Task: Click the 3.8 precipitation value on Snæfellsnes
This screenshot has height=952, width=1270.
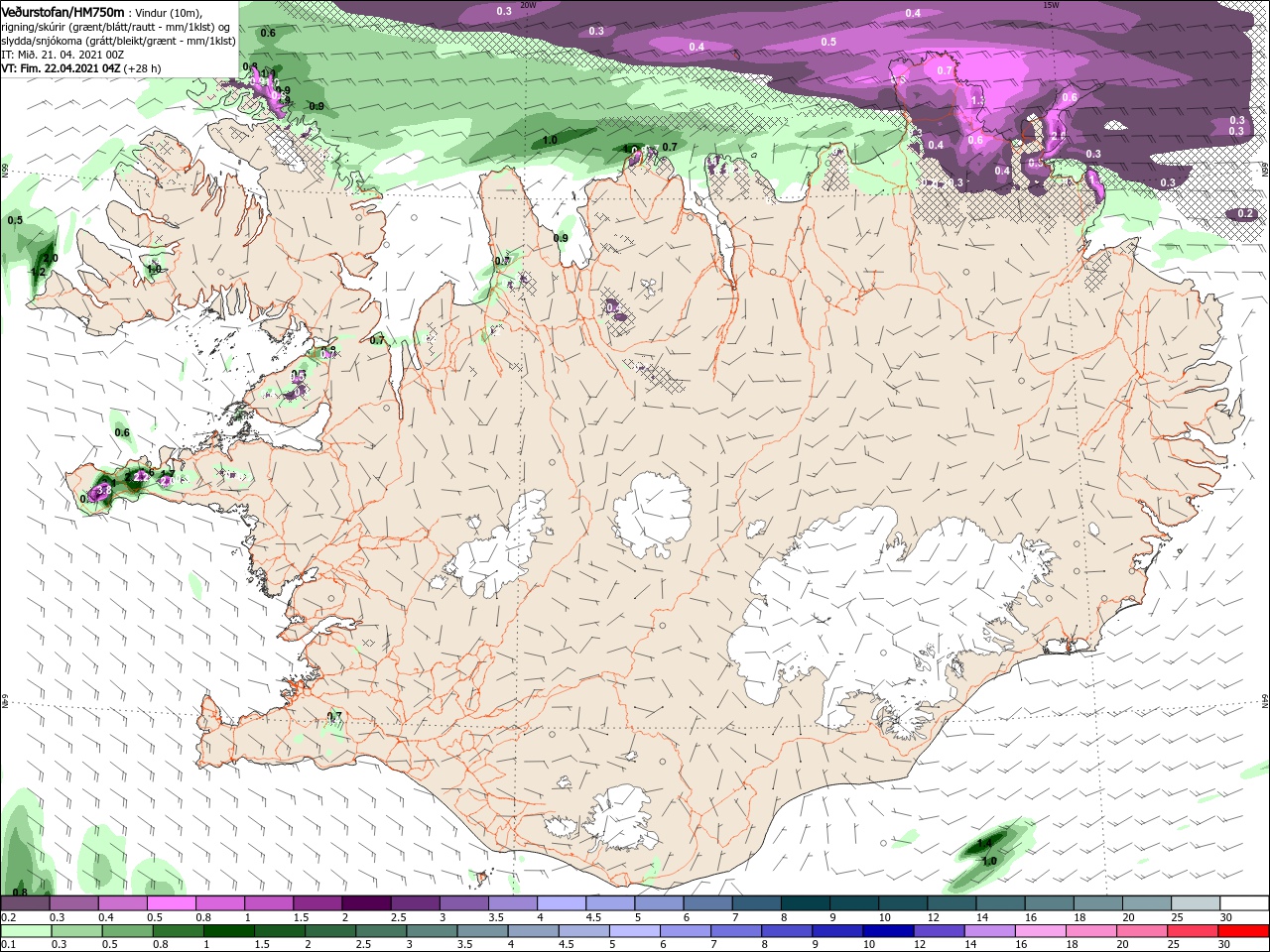Action: tap(103, 490)
